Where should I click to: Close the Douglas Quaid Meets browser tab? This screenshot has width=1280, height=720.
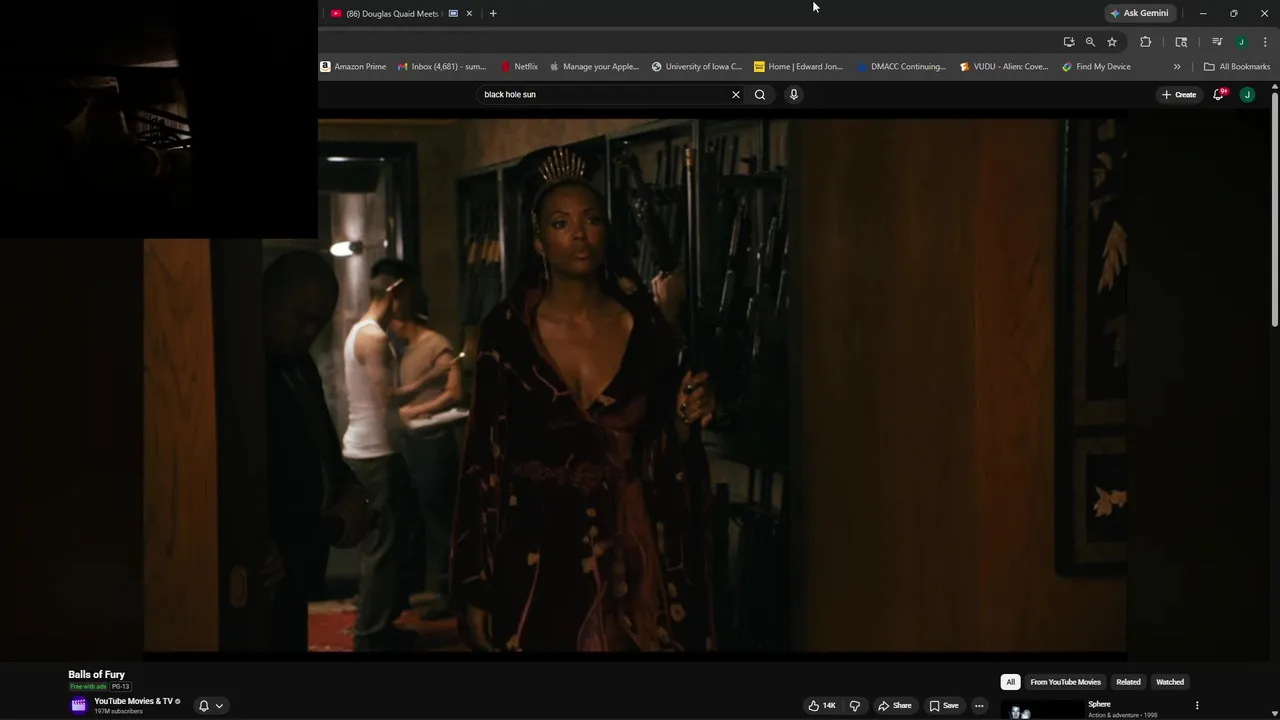click(x=469, y=14)
